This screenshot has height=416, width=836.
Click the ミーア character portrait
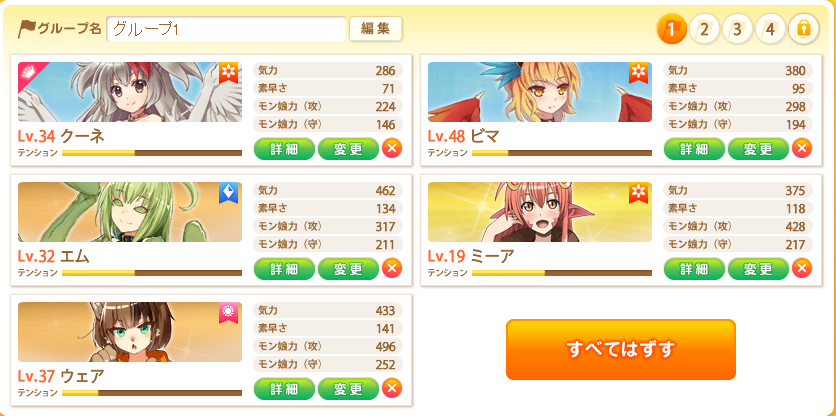click(x=540, y=212)
